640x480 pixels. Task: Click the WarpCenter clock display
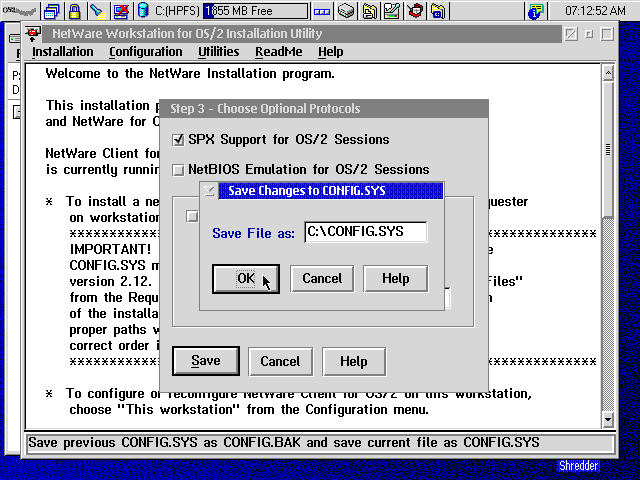coord(595,11)
